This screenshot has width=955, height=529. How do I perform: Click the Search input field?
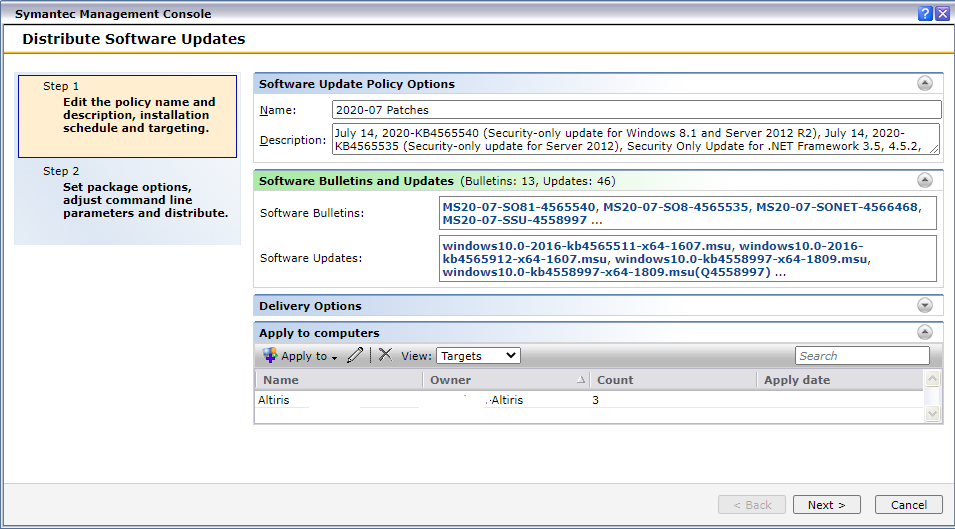862,356
